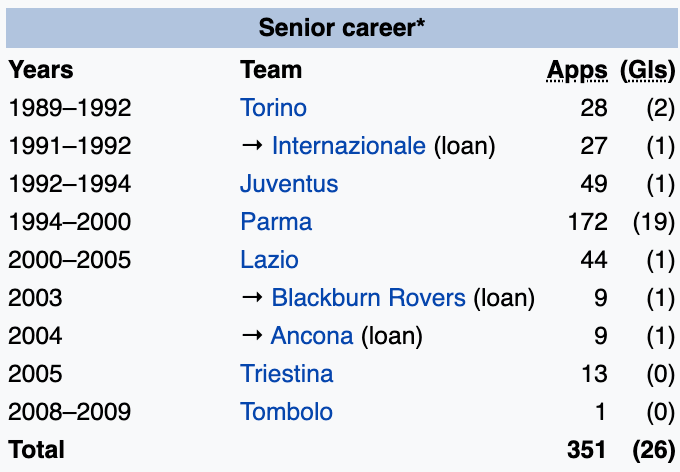Click the Senior career header
The width and height of the screenshot is (680, 472).
coord(342,27)
